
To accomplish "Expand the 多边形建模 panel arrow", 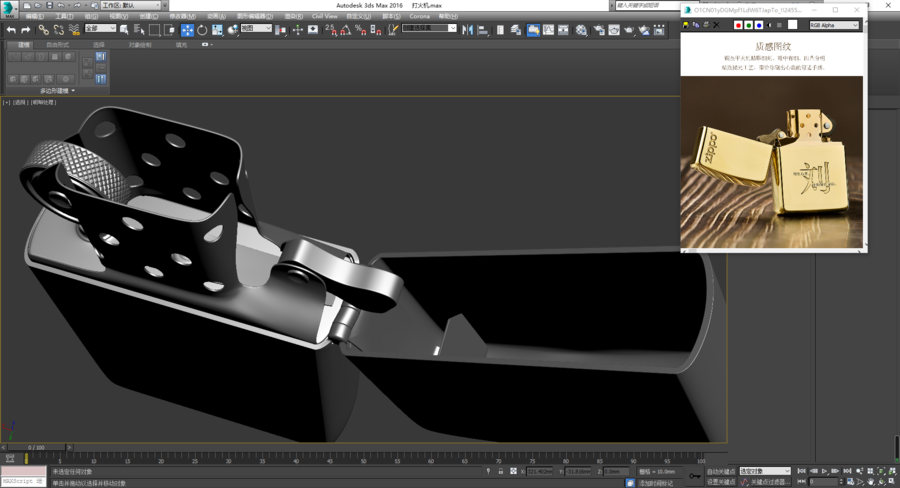I will coord(73,91).
